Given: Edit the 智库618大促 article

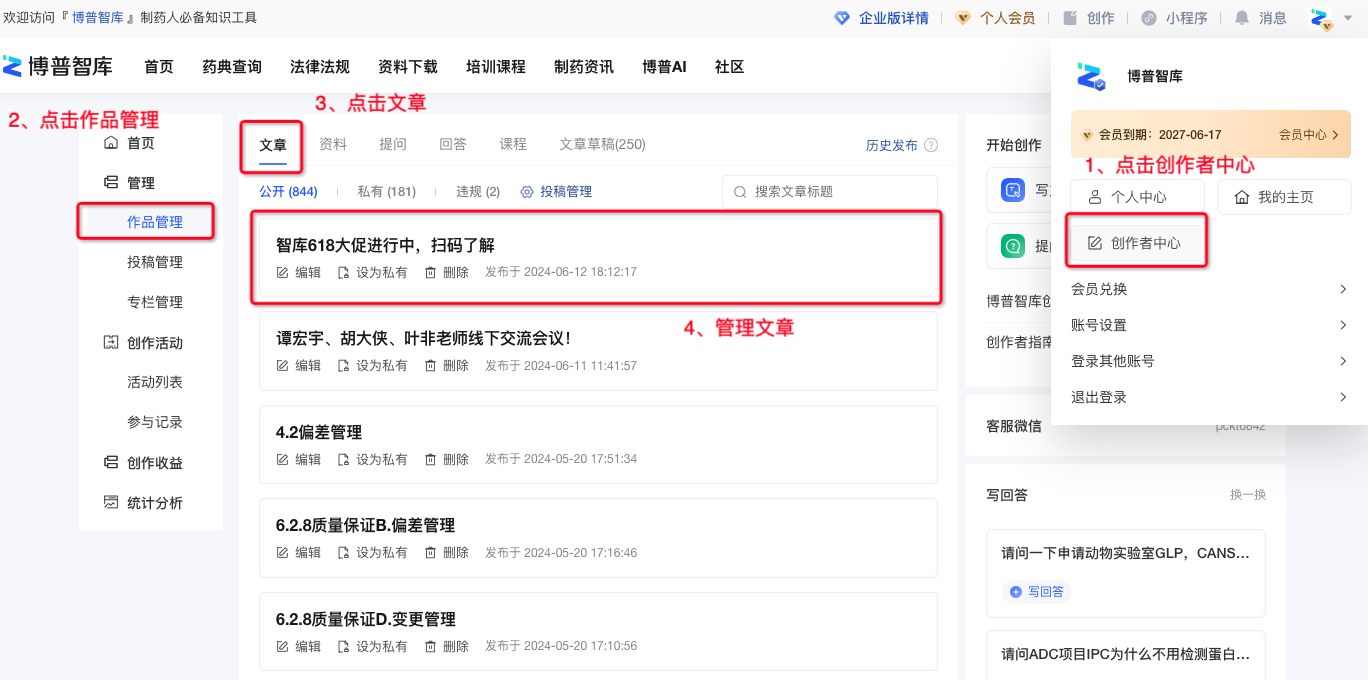Looking at the screenshot, I should coord(299,272).
